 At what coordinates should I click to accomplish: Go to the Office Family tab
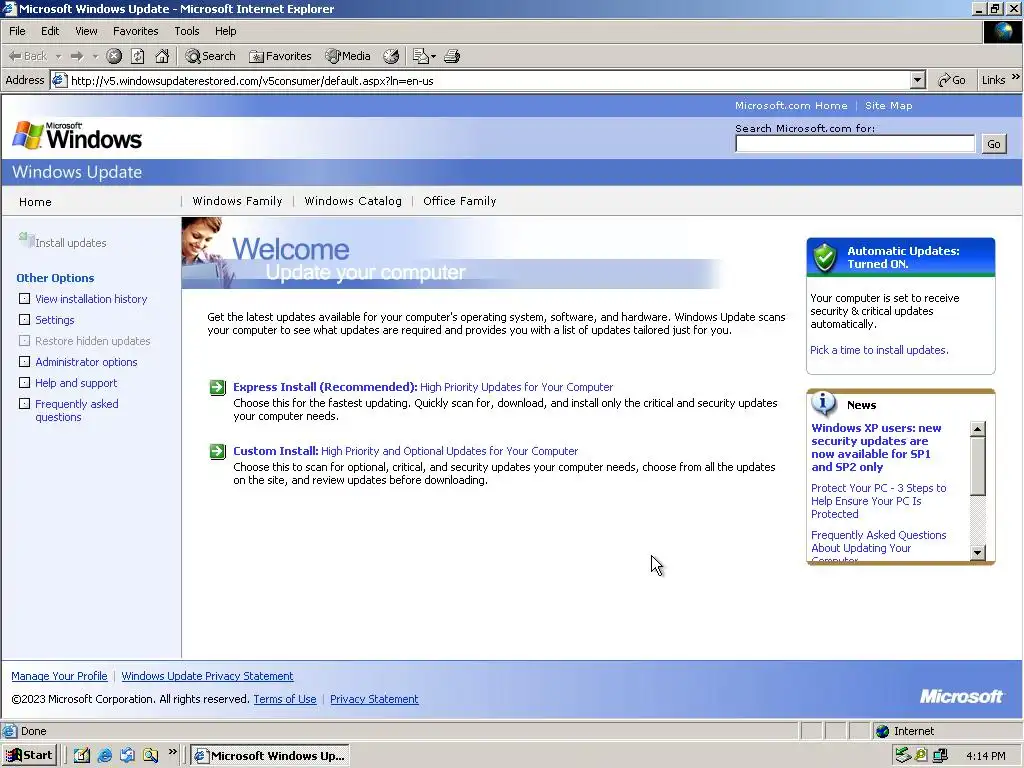[460, 201]
